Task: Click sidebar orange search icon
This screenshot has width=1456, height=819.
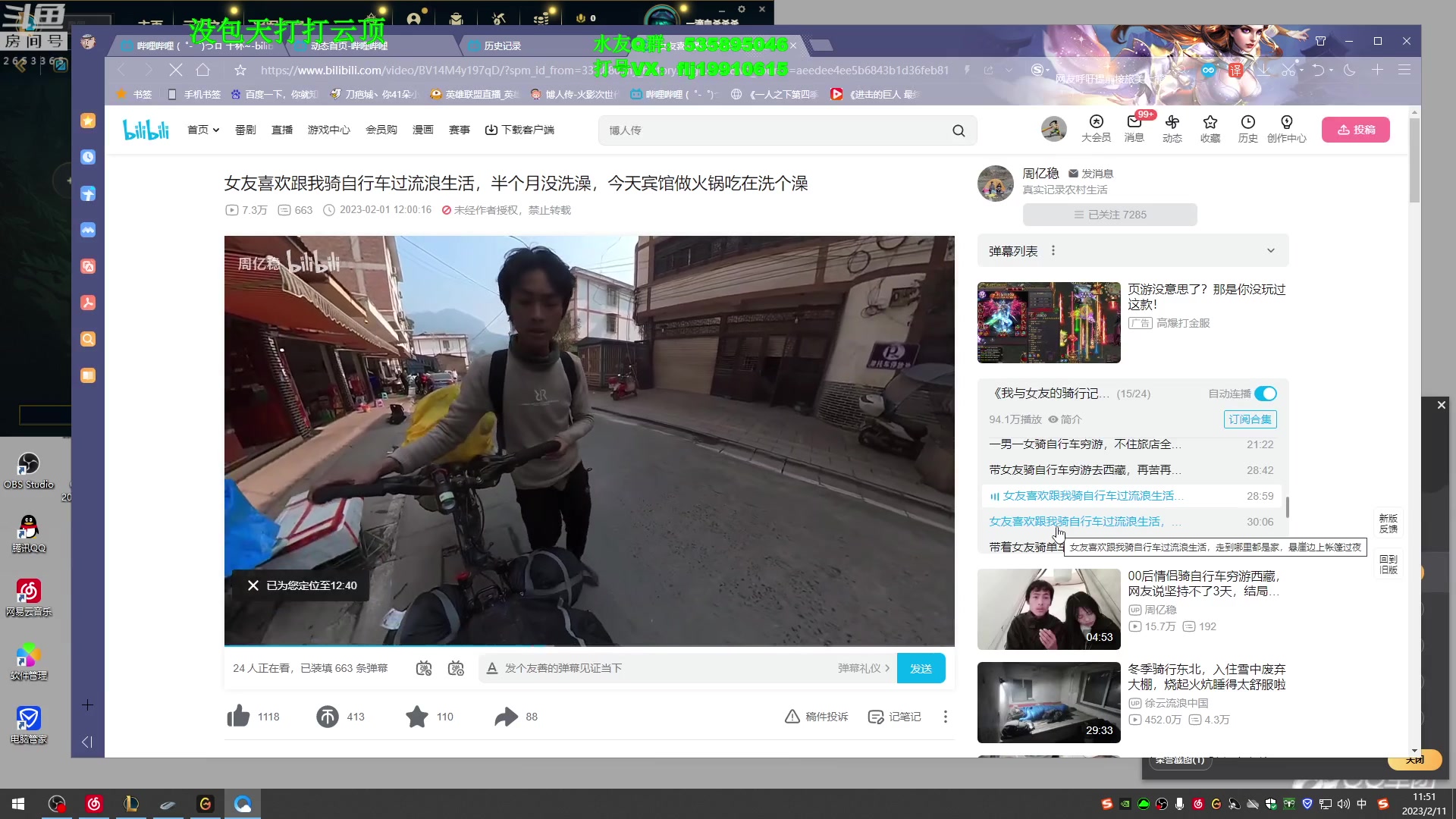Action: coord(88,339)
